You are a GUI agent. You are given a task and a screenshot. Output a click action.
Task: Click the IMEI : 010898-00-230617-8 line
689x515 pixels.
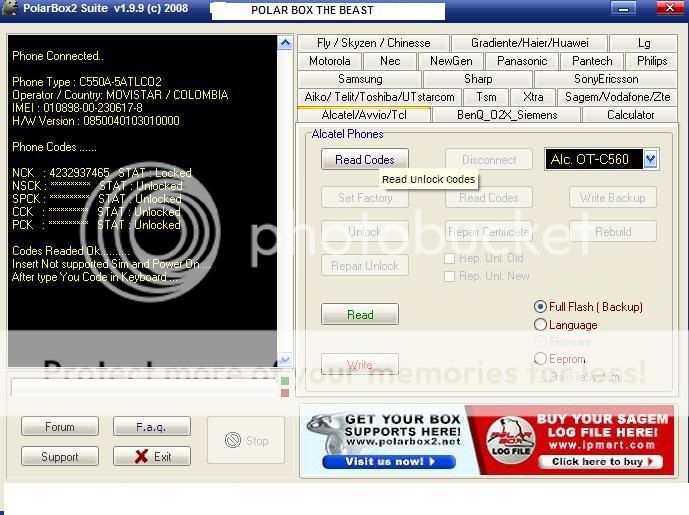(77, 108)
